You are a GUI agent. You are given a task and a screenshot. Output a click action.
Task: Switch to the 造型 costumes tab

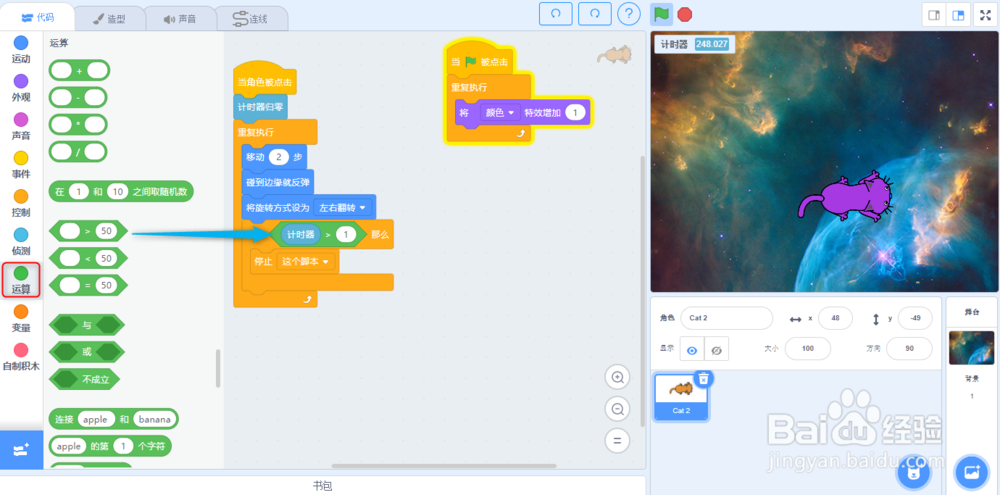click(x=109, y=18)
